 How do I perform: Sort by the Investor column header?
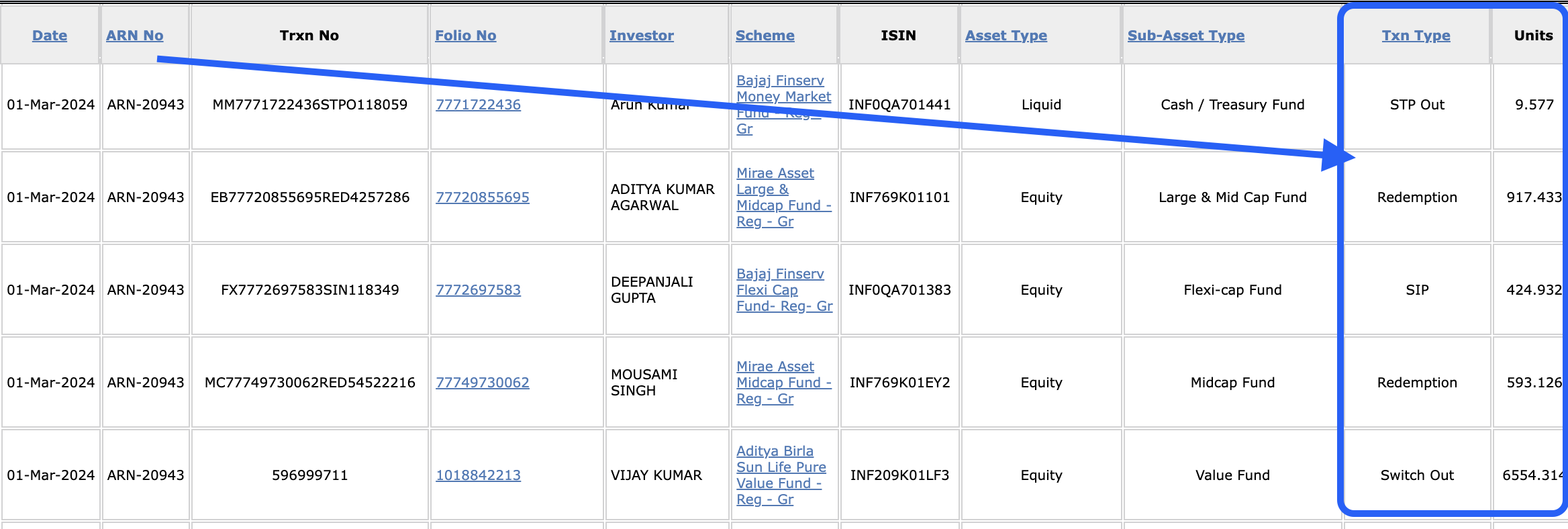coord(642,36)
